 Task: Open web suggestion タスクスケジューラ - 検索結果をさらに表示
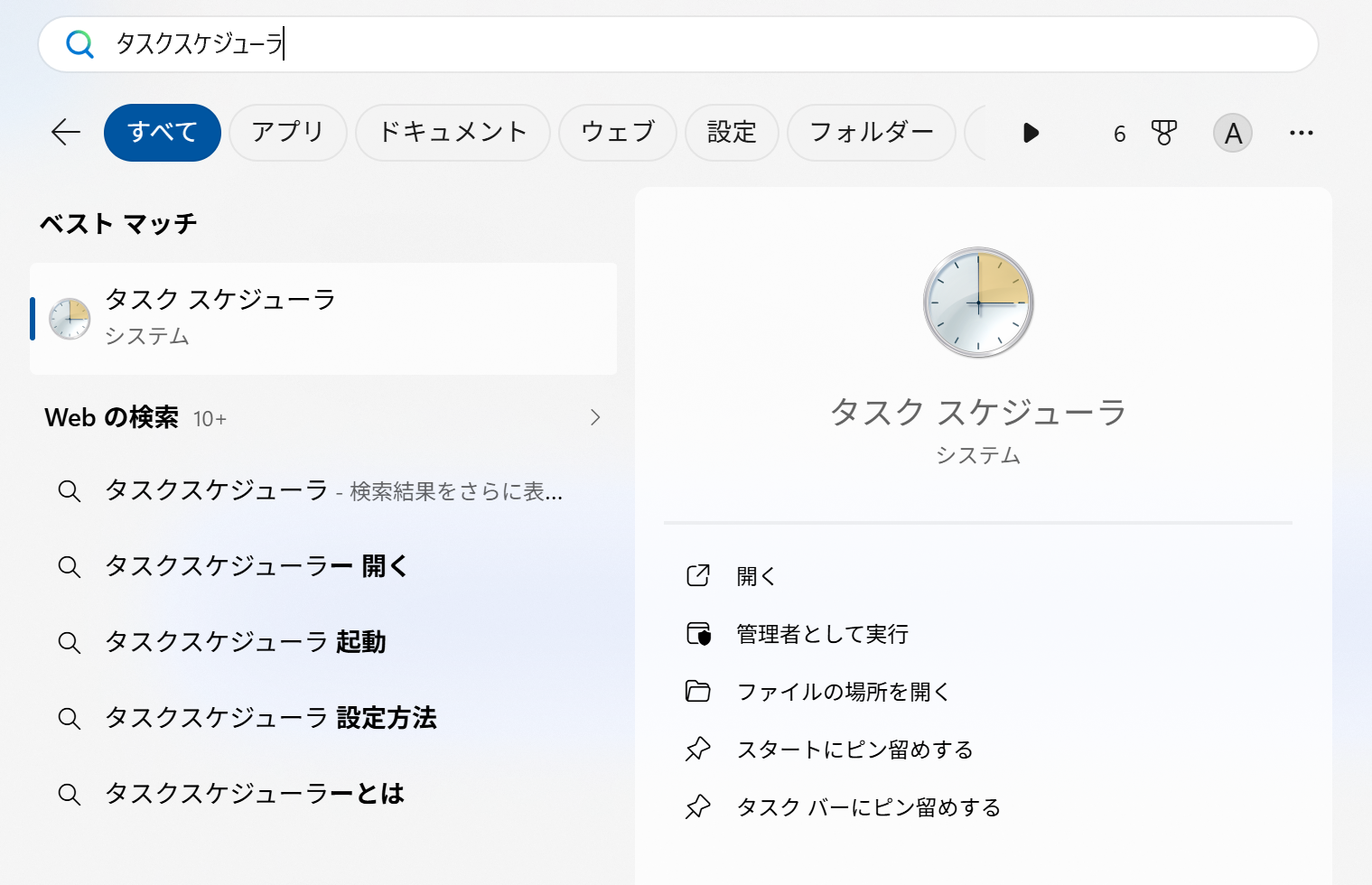[323, 491]
